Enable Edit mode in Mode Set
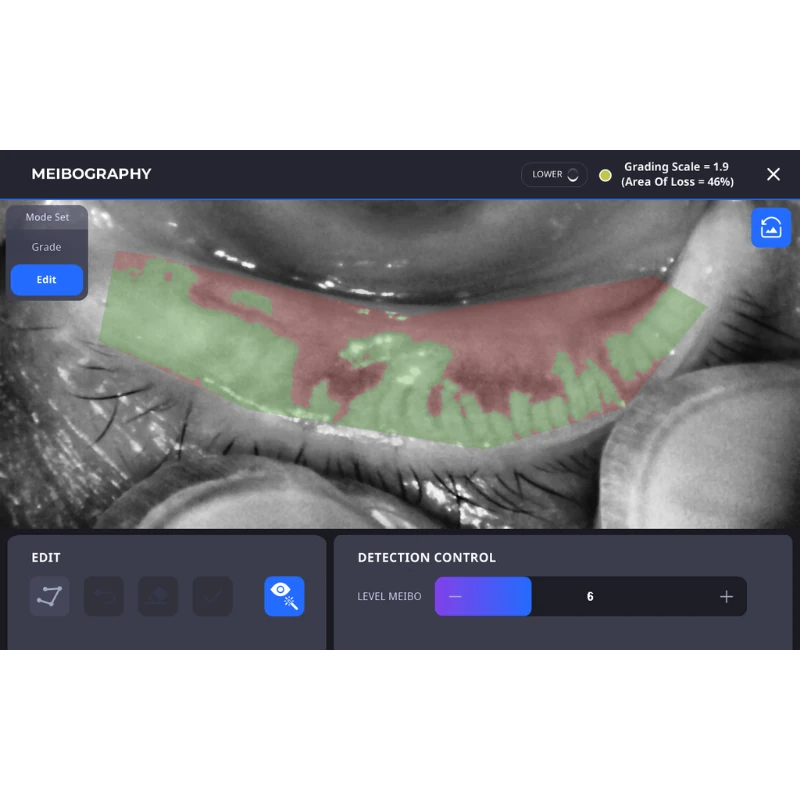This screenshot has width=800, height=800. tap(46, 280)
